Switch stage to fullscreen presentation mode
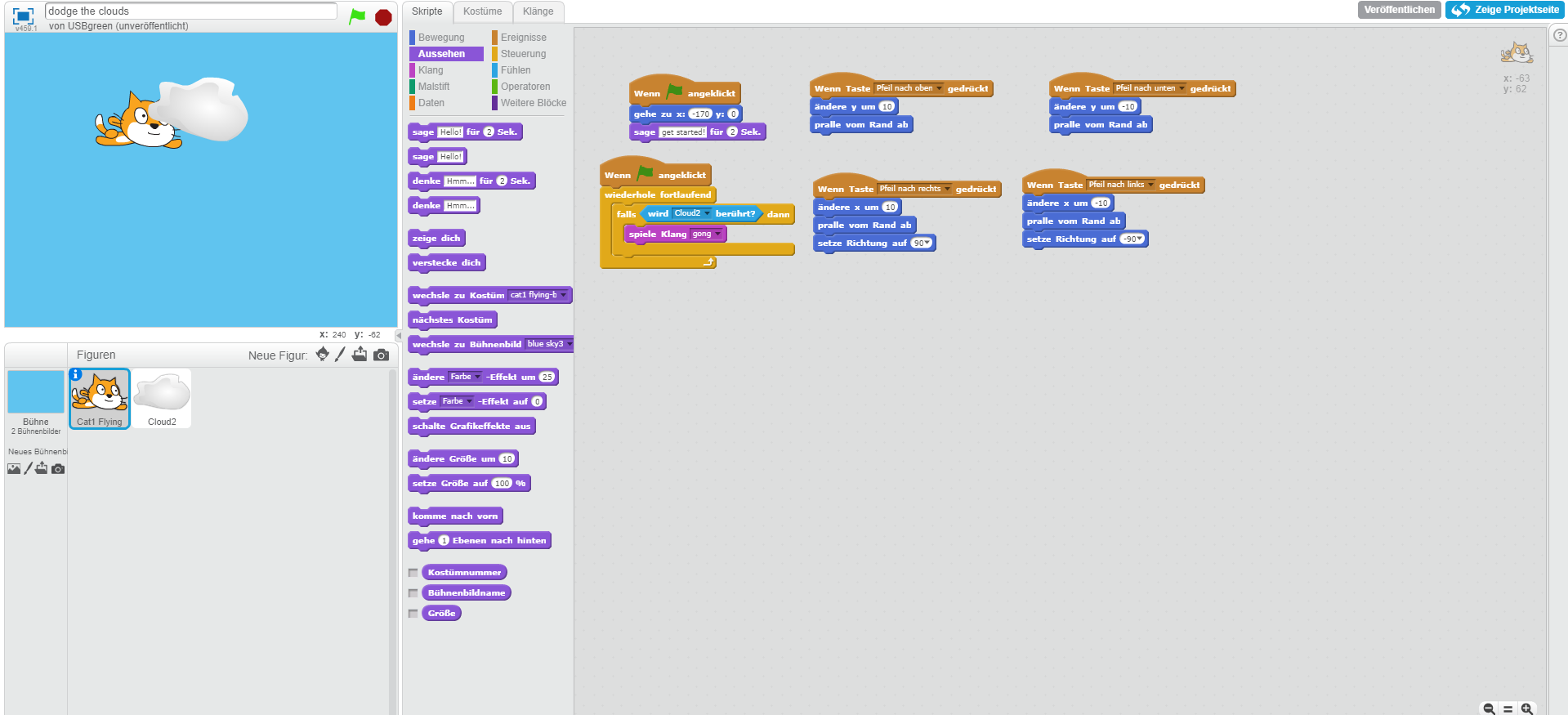Viewport: 1568px width, 715px height. (24, 16)
